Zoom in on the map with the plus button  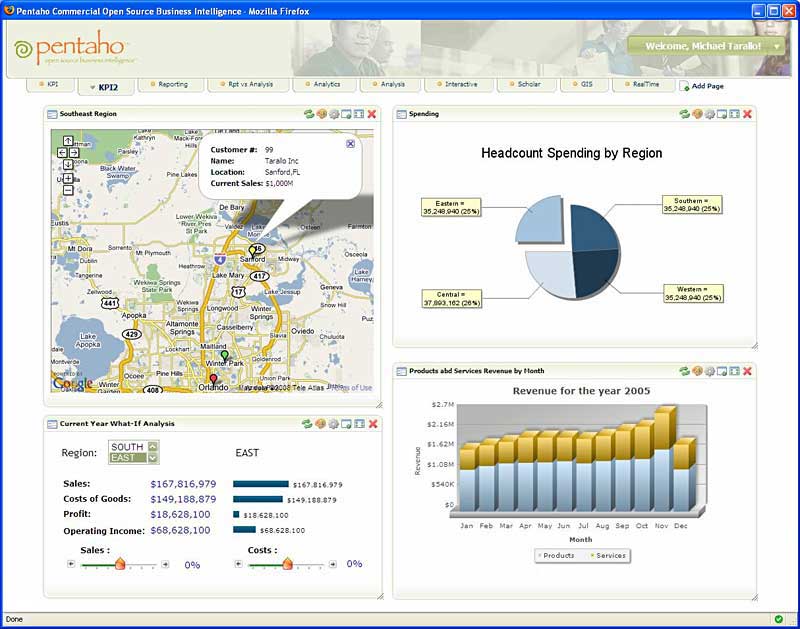(68, 179)
